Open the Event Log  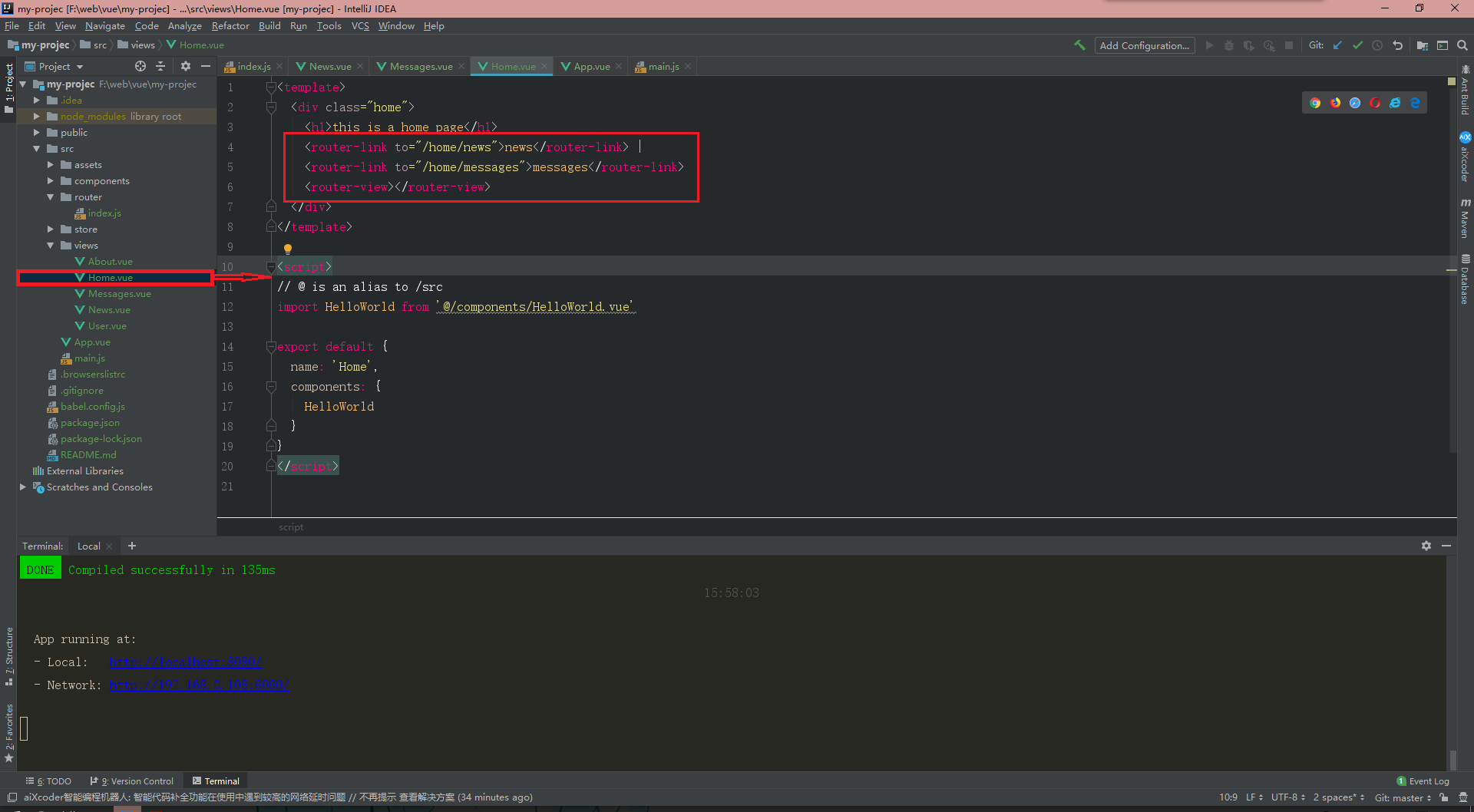click(1423, 781)
